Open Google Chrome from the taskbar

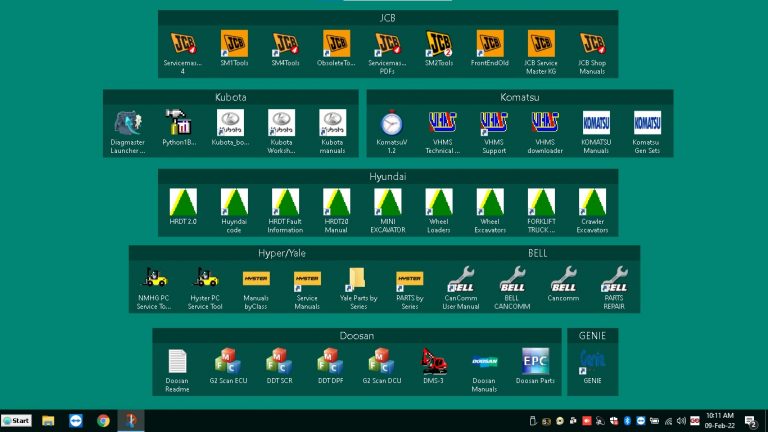103,421
